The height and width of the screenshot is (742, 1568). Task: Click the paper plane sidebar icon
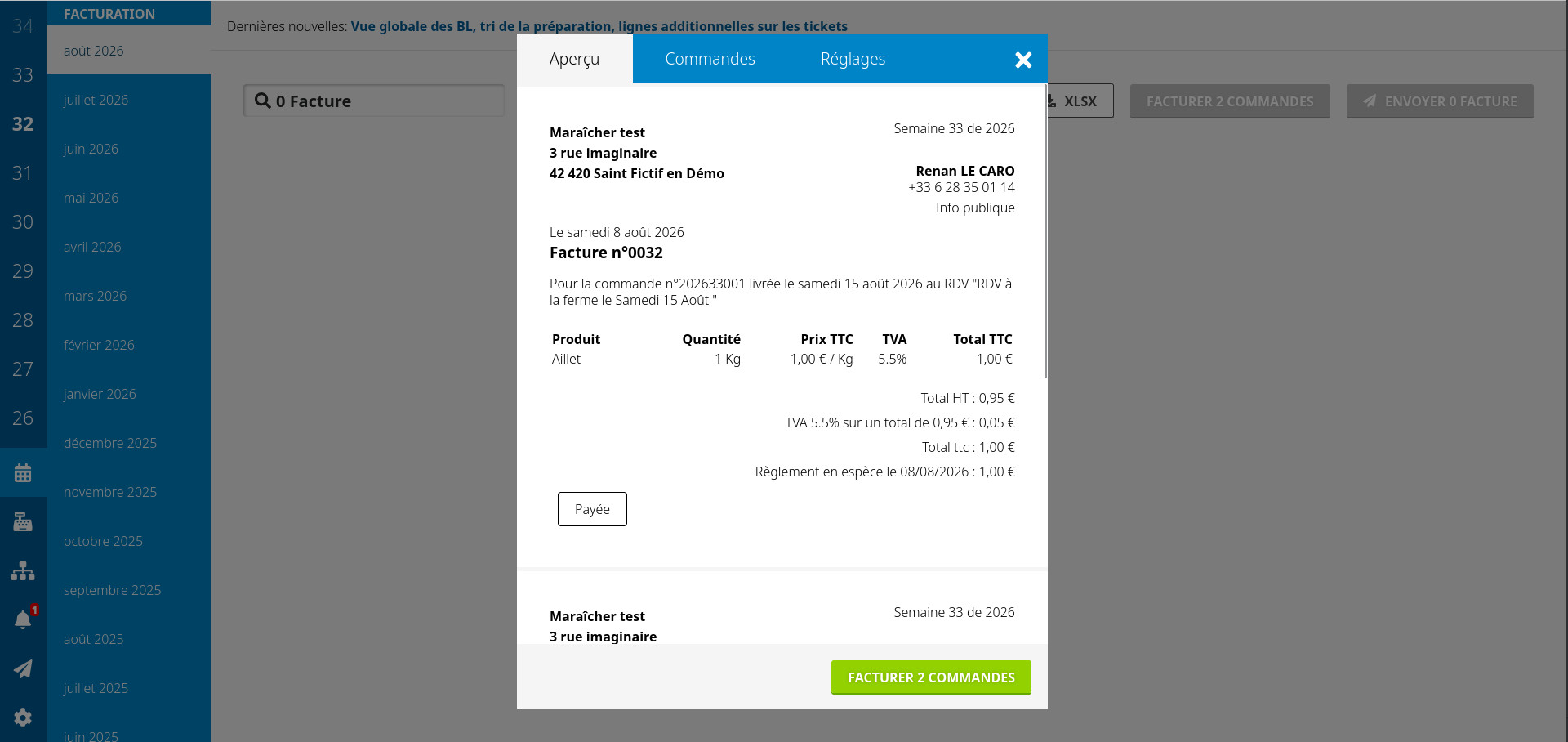[23, 668]
